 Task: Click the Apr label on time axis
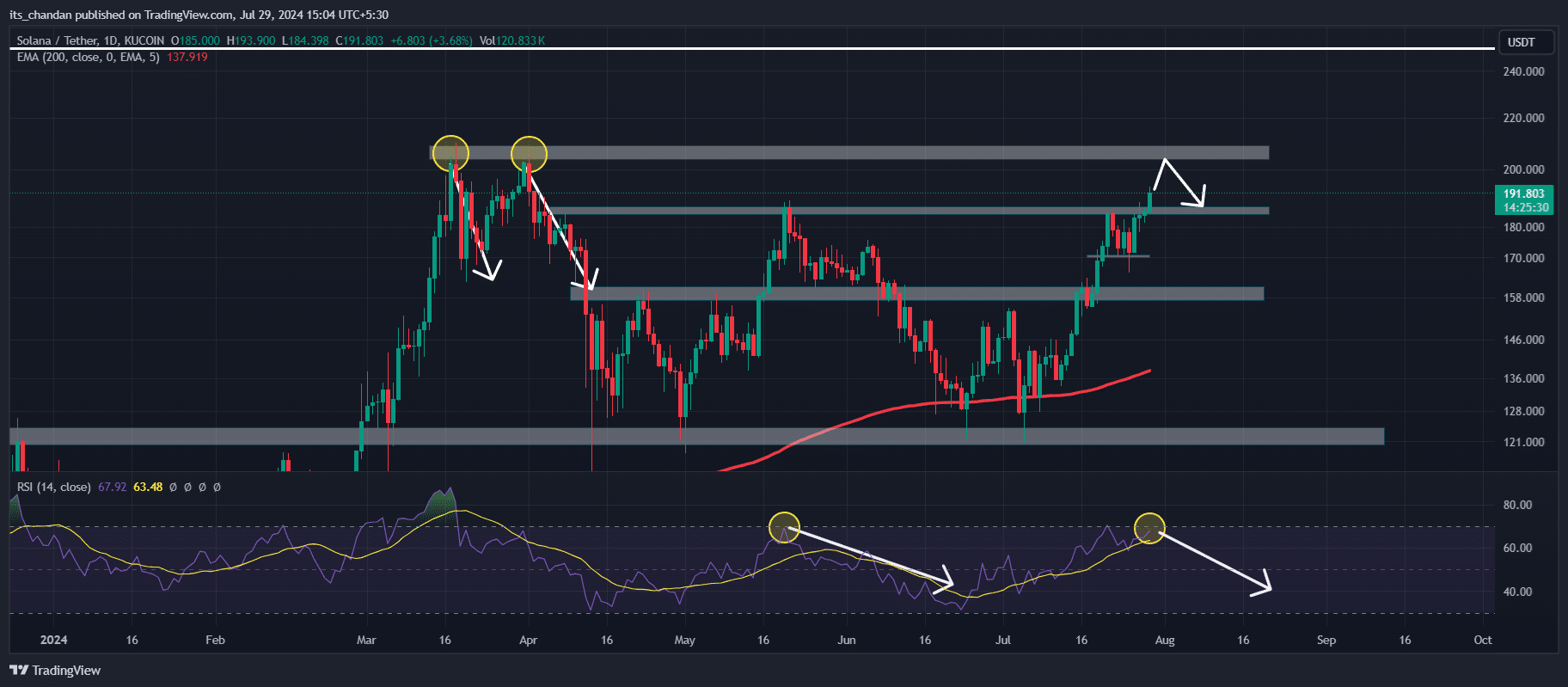528,640
